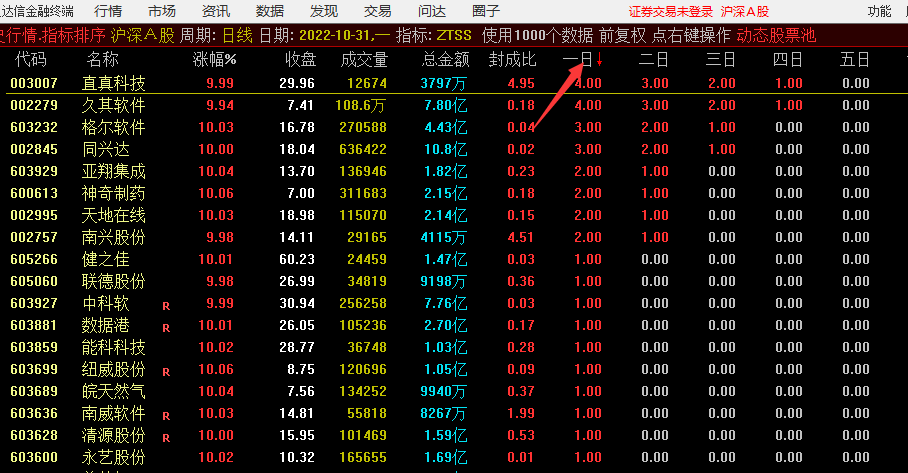The height and width of the screenshot is (473, 908).
Task: Sort by 代码 column header
Action: coord(31,59)
